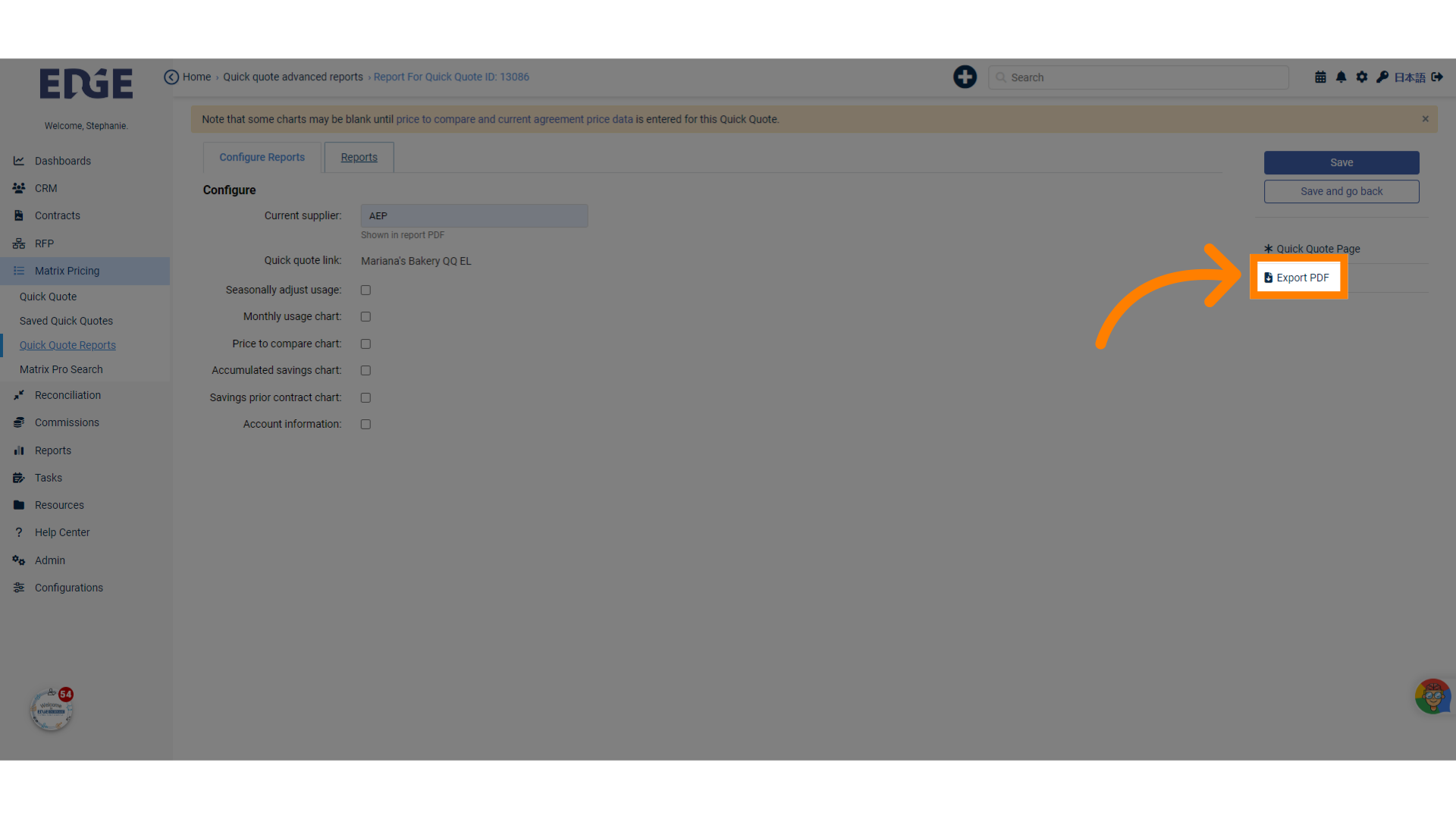Enable Price to compare chart checkbox

click(366, 344)
